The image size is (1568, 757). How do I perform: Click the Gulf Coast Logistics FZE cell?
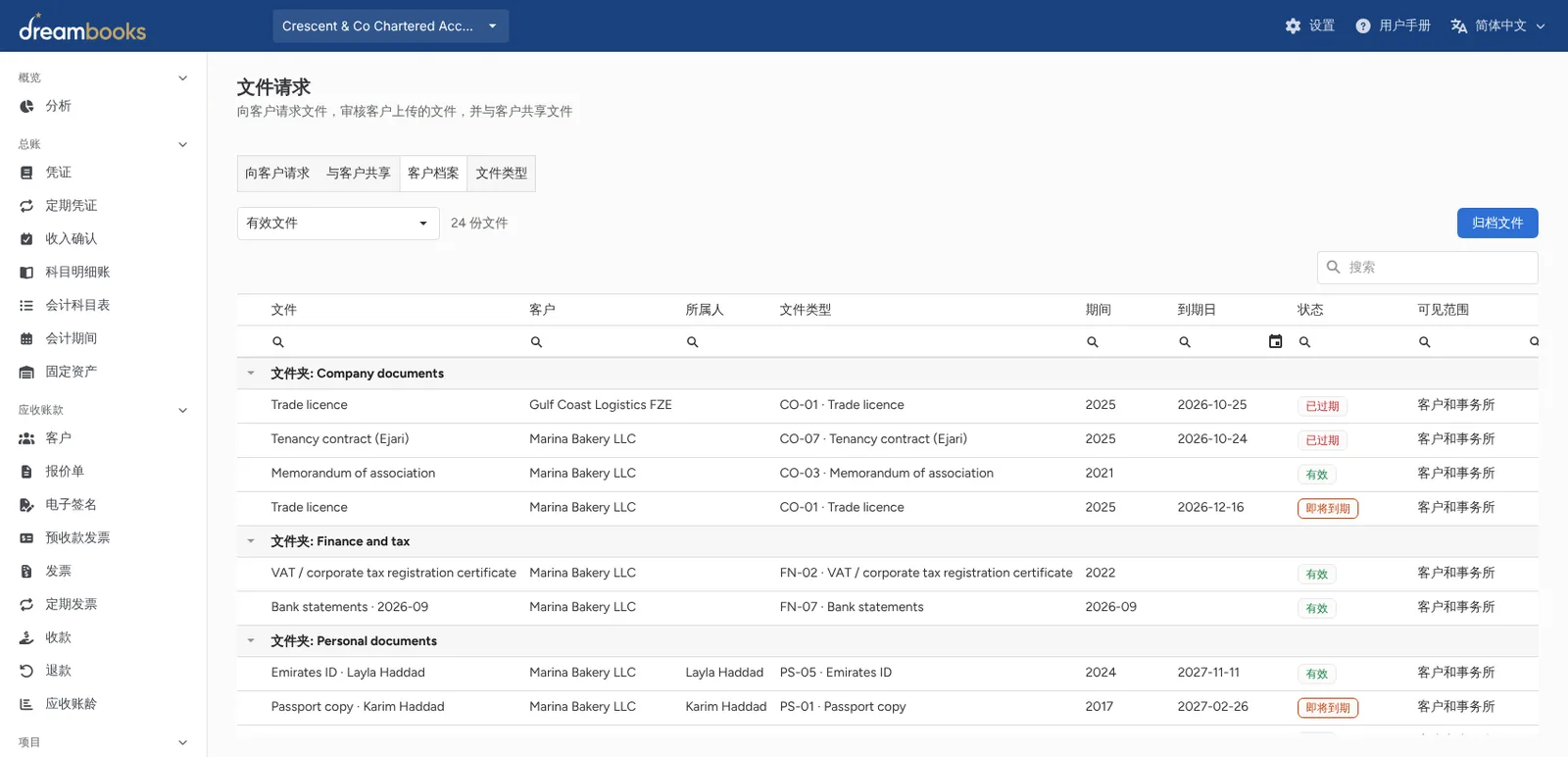[x=601, y=405]
